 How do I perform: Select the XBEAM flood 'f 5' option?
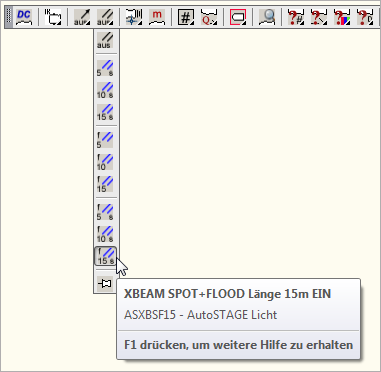coord(105,140)
